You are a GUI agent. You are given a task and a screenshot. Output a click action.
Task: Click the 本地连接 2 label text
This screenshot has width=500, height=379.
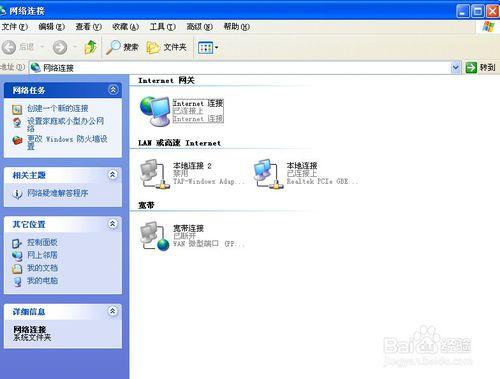[x=192, y=166]
